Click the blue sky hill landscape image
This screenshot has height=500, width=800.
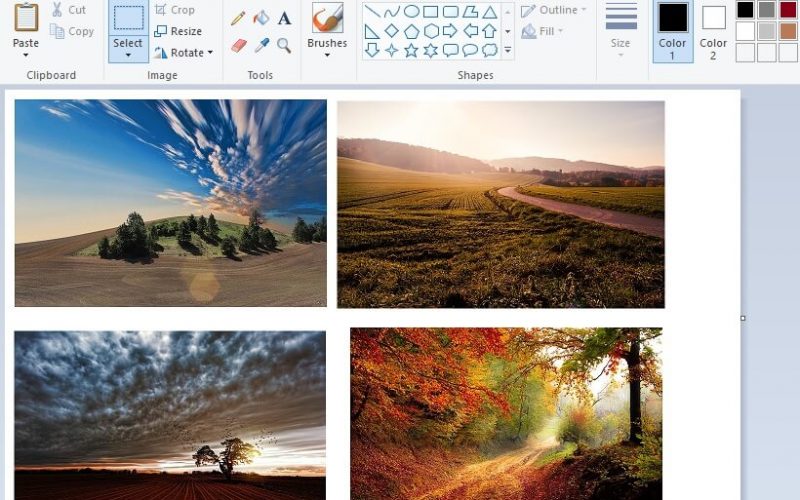pyautogui.click(x=170, y=203)
